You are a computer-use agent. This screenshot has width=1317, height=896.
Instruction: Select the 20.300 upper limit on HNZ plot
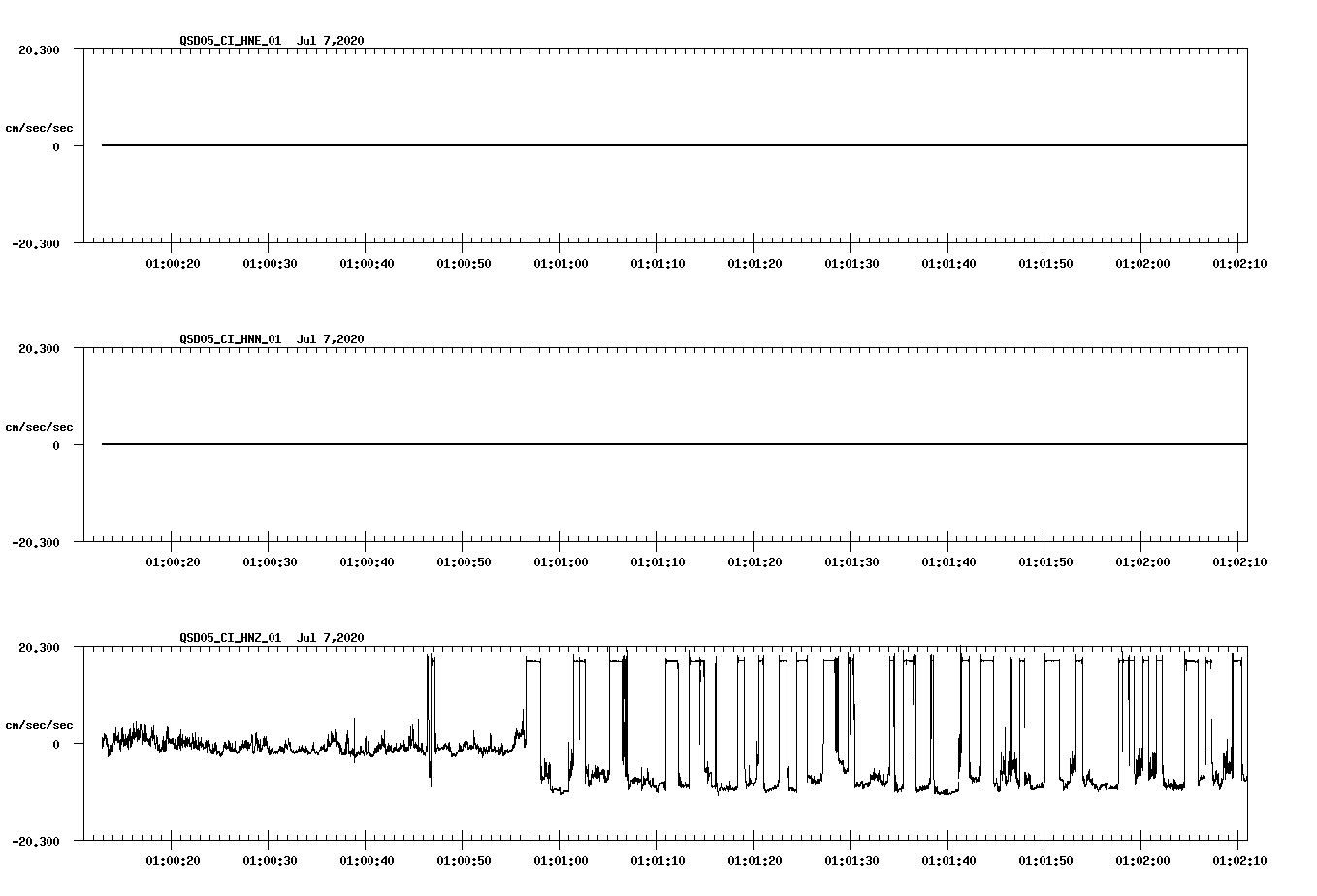[39, 647]
